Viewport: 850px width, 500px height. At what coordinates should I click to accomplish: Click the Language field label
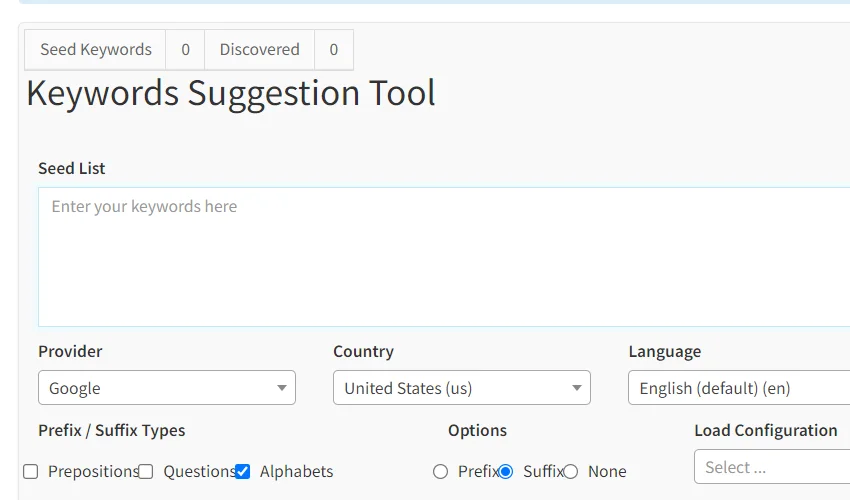tap(664, 351)
